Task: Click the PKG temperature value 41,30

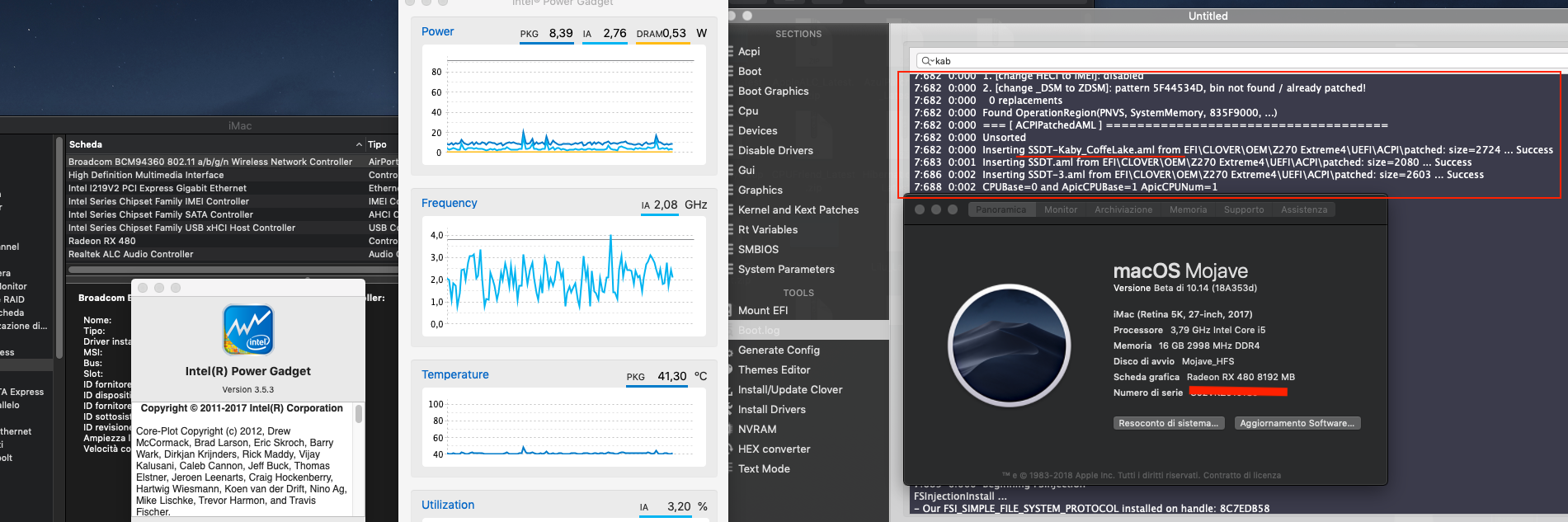Action: tap(672, 376)
